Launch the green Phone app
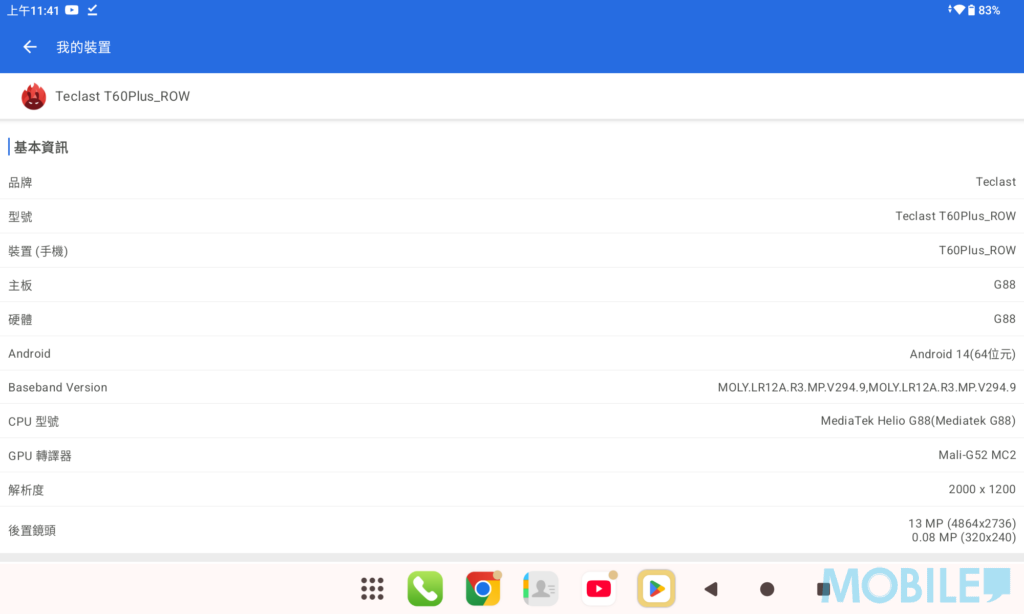Screen dimensions: 1024x614 pyautogui.click(x=425, y=589)
